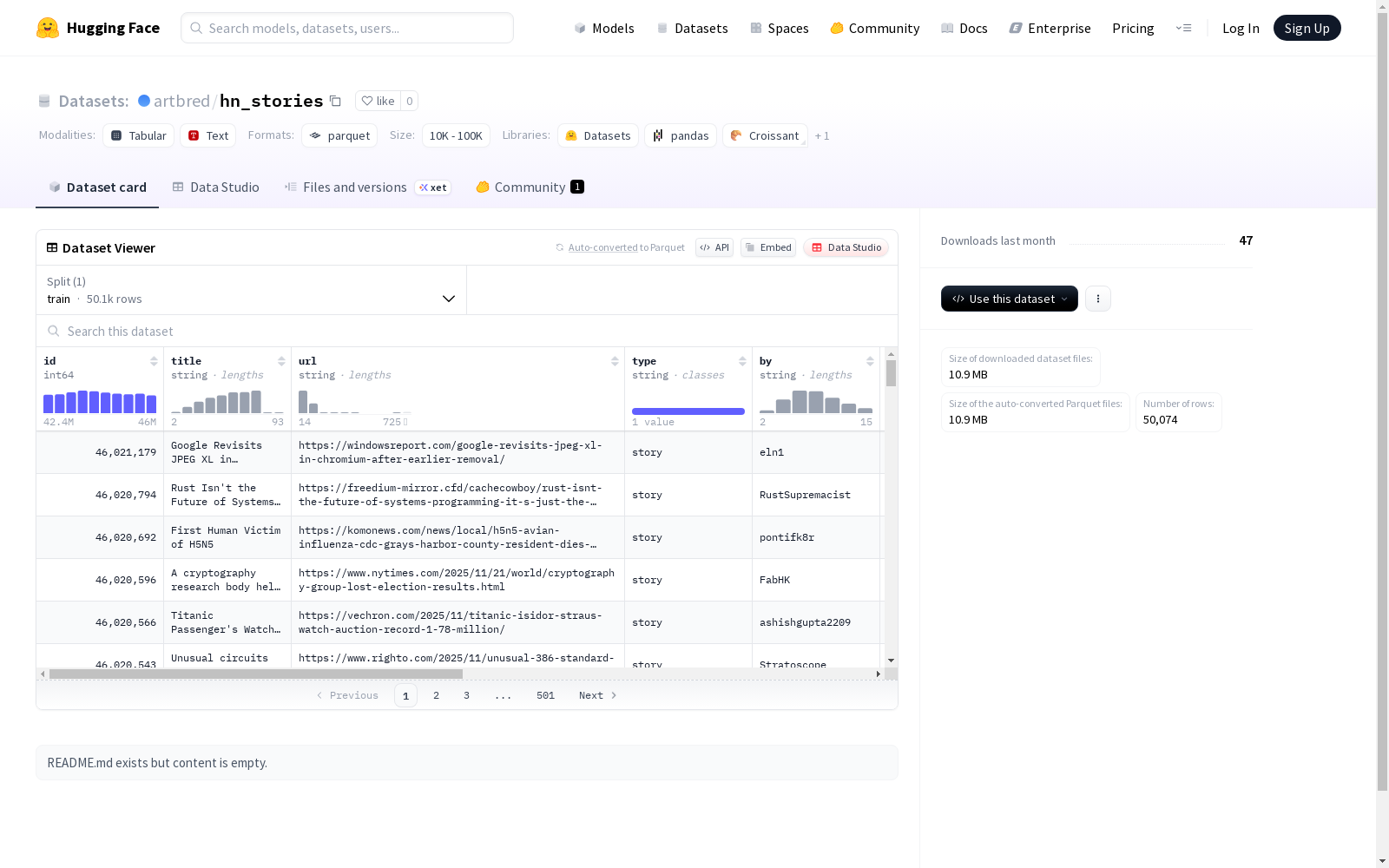The image size is (1389, 868).
Task: Click the title lengths histogram
Action: (227, 402)
